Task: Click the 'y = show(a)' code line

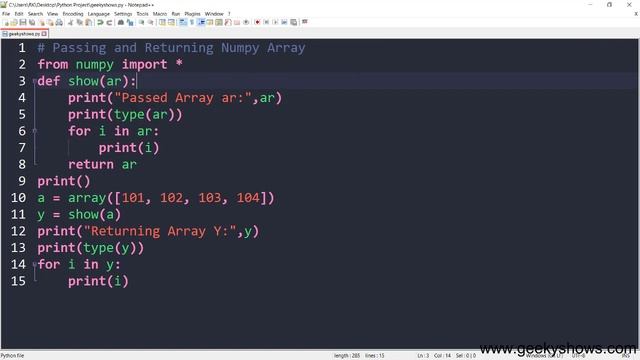Action: [79, 215]
